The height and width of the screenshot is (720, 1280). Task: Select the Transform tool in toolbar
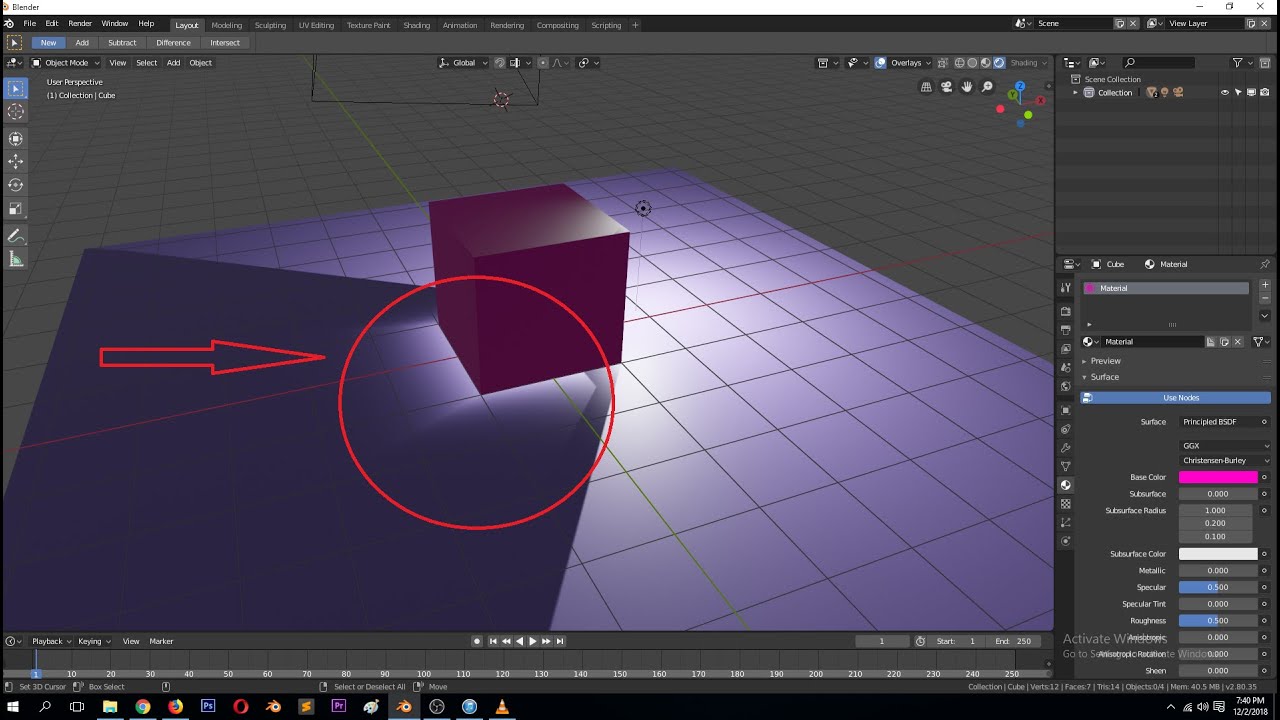(16, 138)
